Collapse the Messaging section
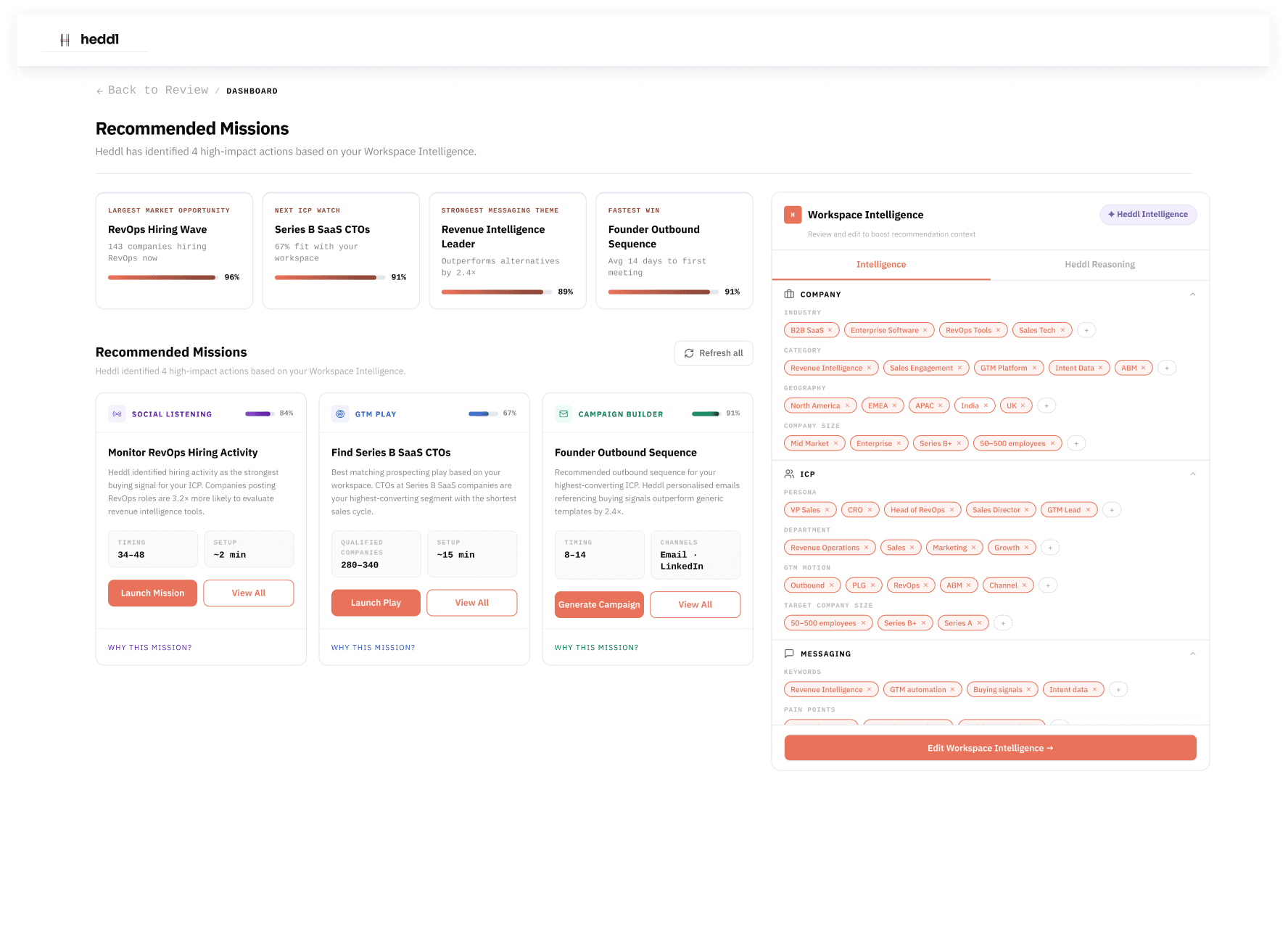The image size is (1288, 930). [x=1193, y=654]
